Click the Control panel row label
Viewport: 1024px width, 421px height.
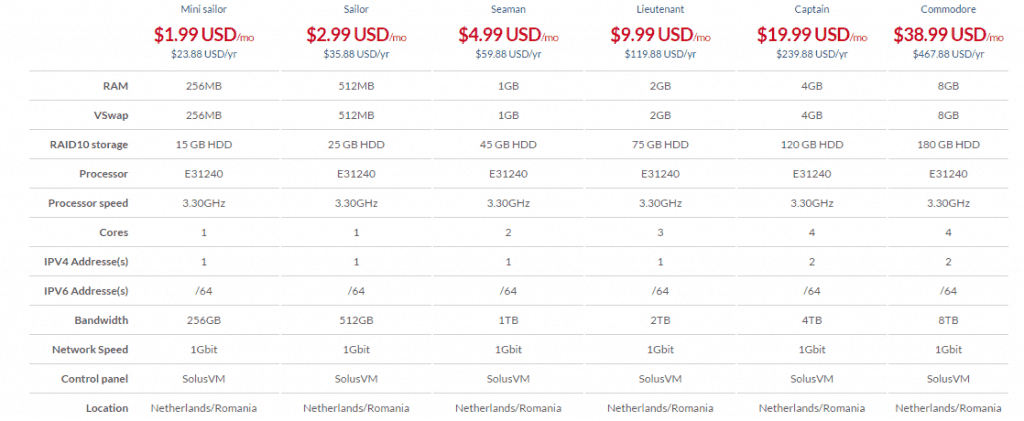pyautogui.click(x=95, y=379)
